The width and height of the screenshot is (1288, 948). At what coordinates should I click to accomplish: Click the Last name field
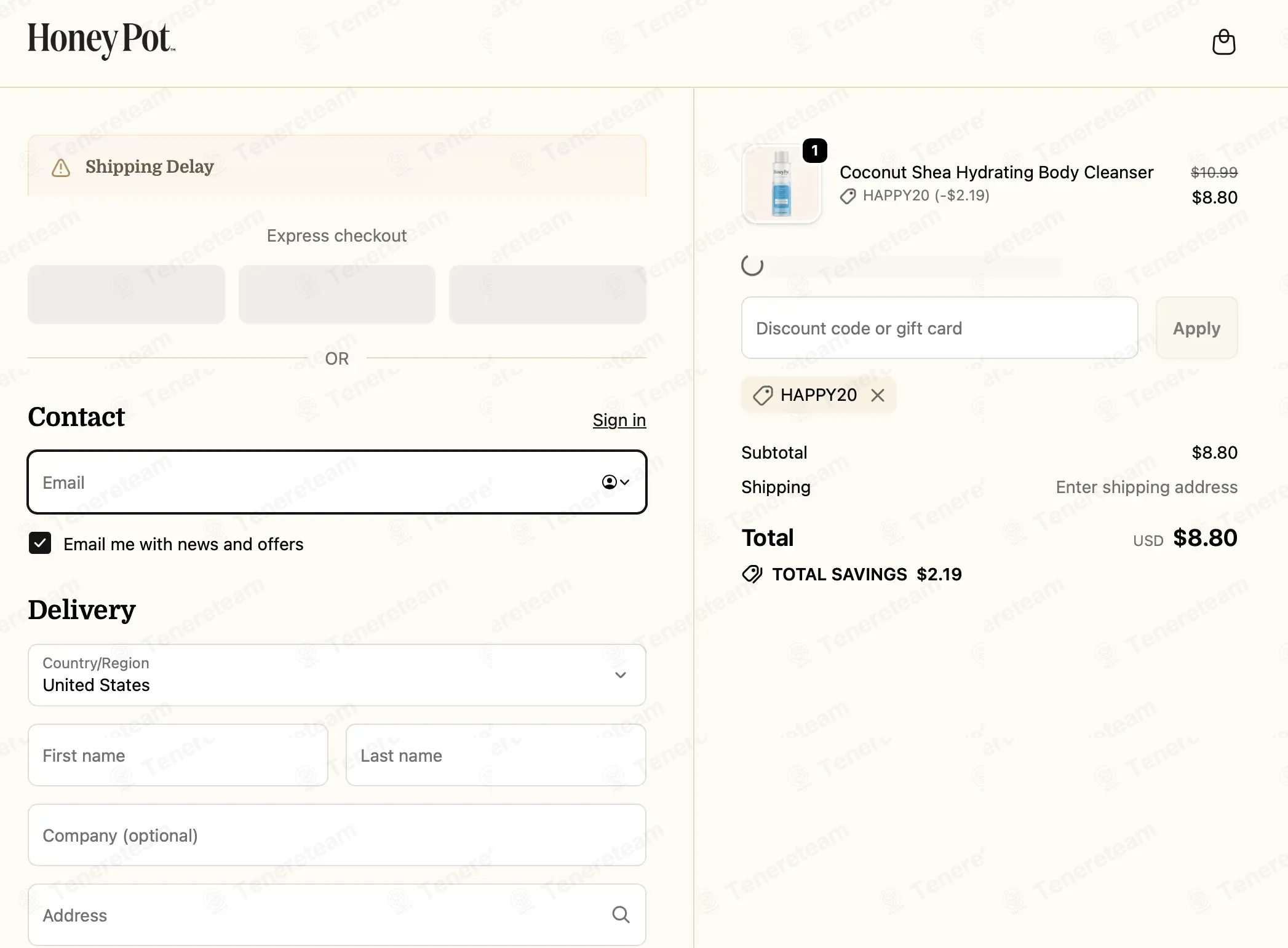496,755
